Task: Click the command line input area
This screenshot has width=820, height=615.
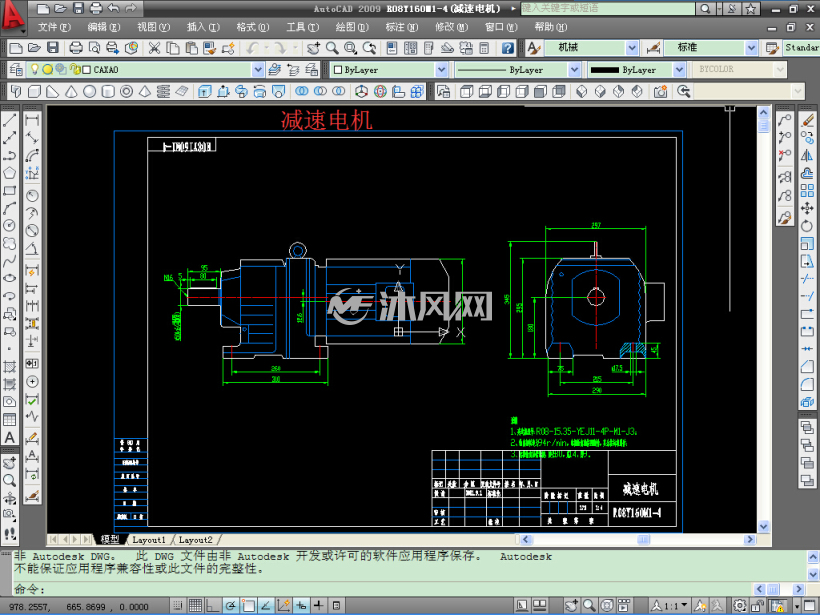Action: pyautogui.click(x=384, y=589)
